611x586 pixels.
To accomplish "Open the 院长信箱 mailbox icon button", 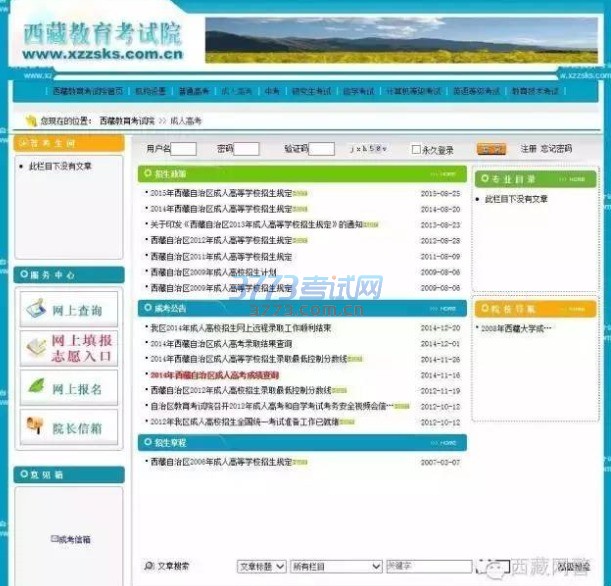I will [x=69, y=426].
